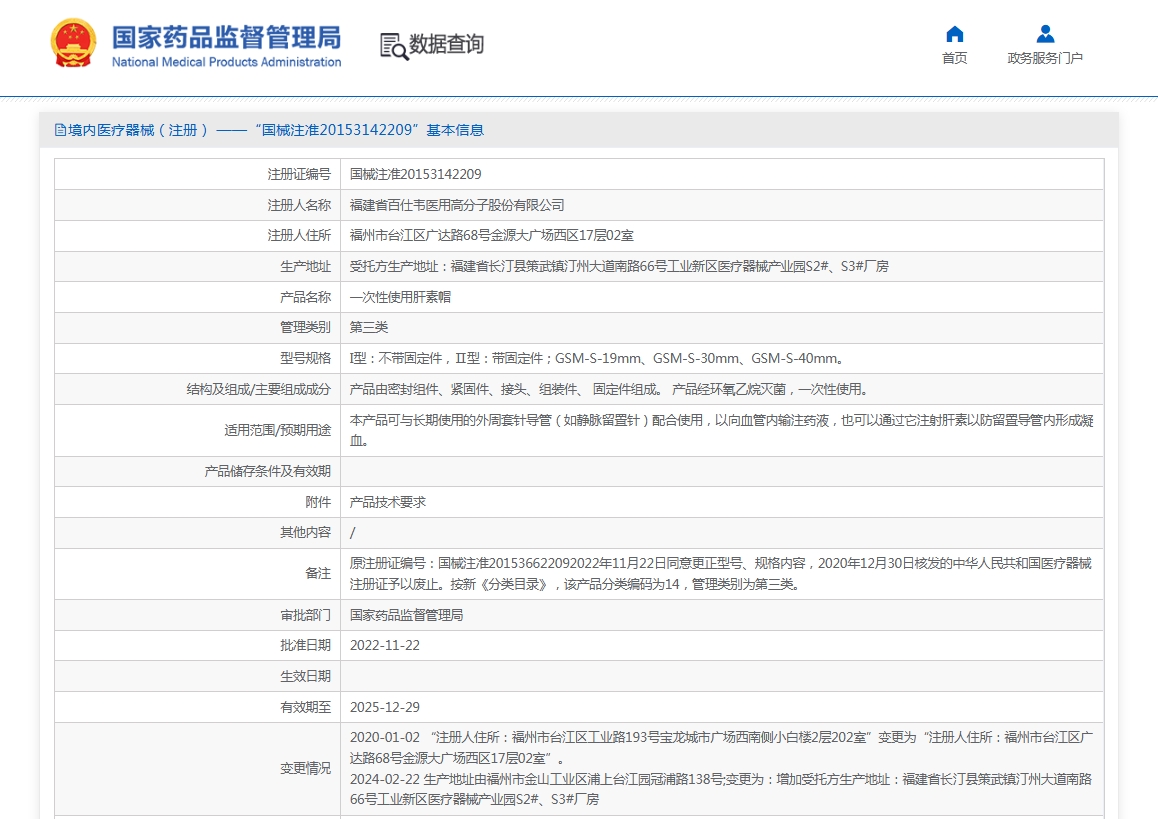The height and width of the screenshot is (819, 1158).
Task: Click the 生效日期 label
Action: click(306, 676)
